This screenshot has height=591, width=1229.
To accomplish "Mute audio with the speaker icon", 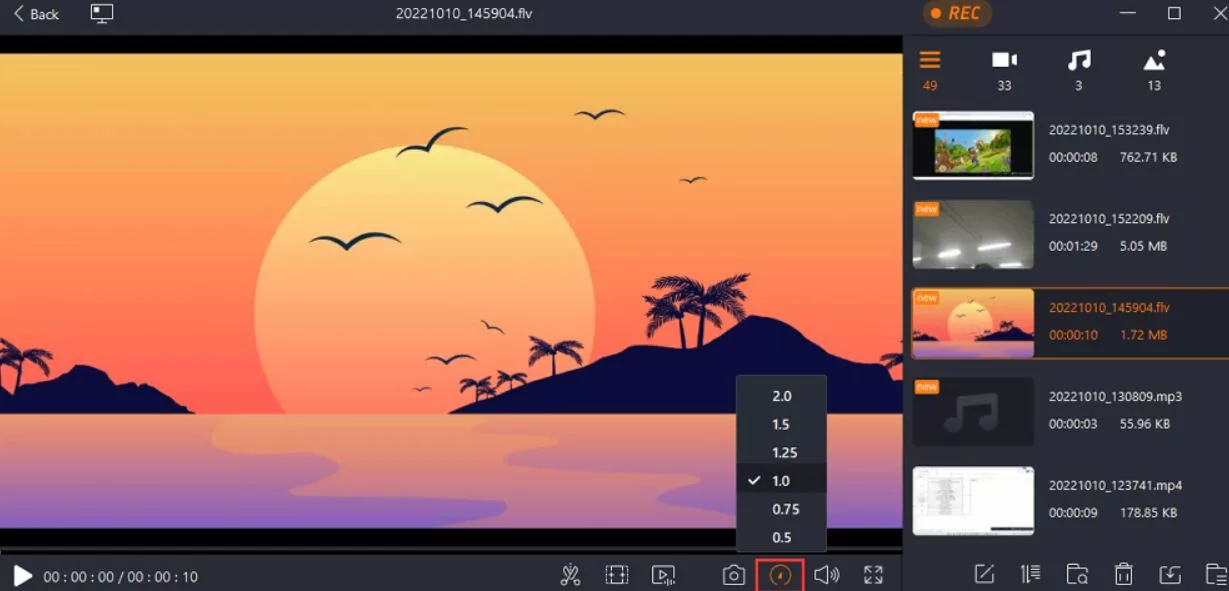I will tap(826, 575).
